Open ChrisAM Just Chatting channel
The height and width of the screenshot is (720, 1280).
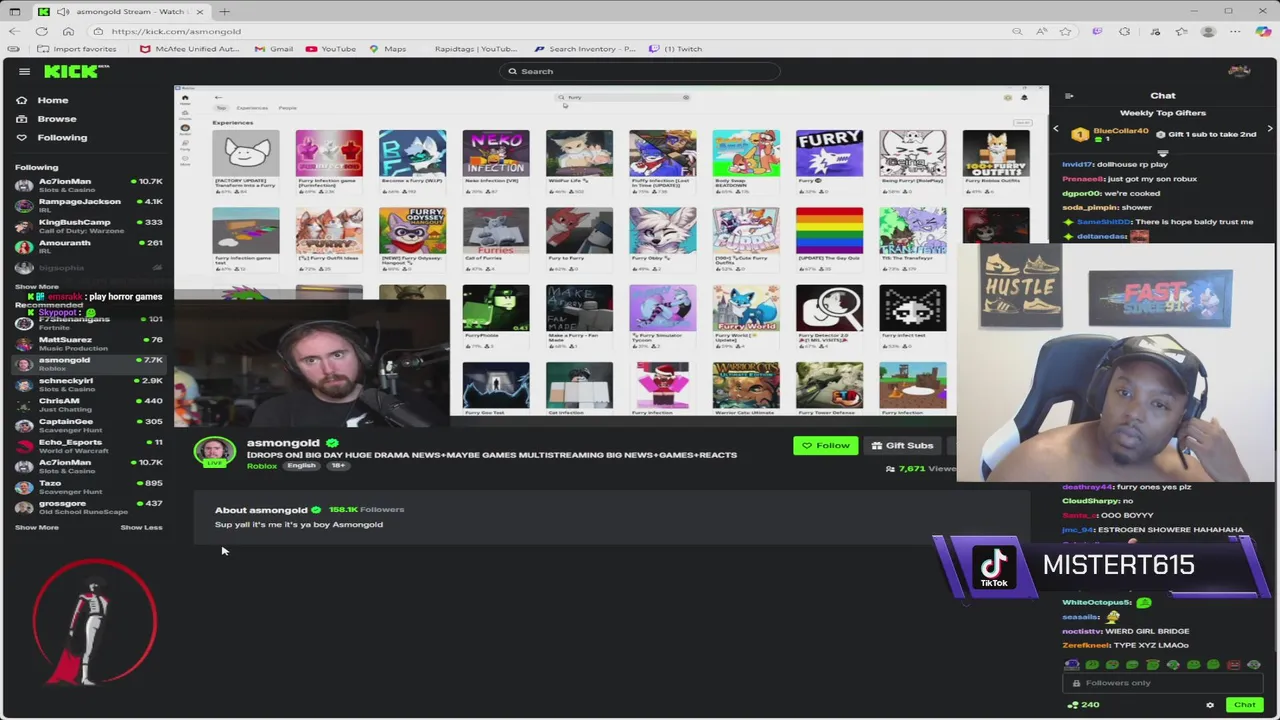pyautogui.click(x=88, y=405)
